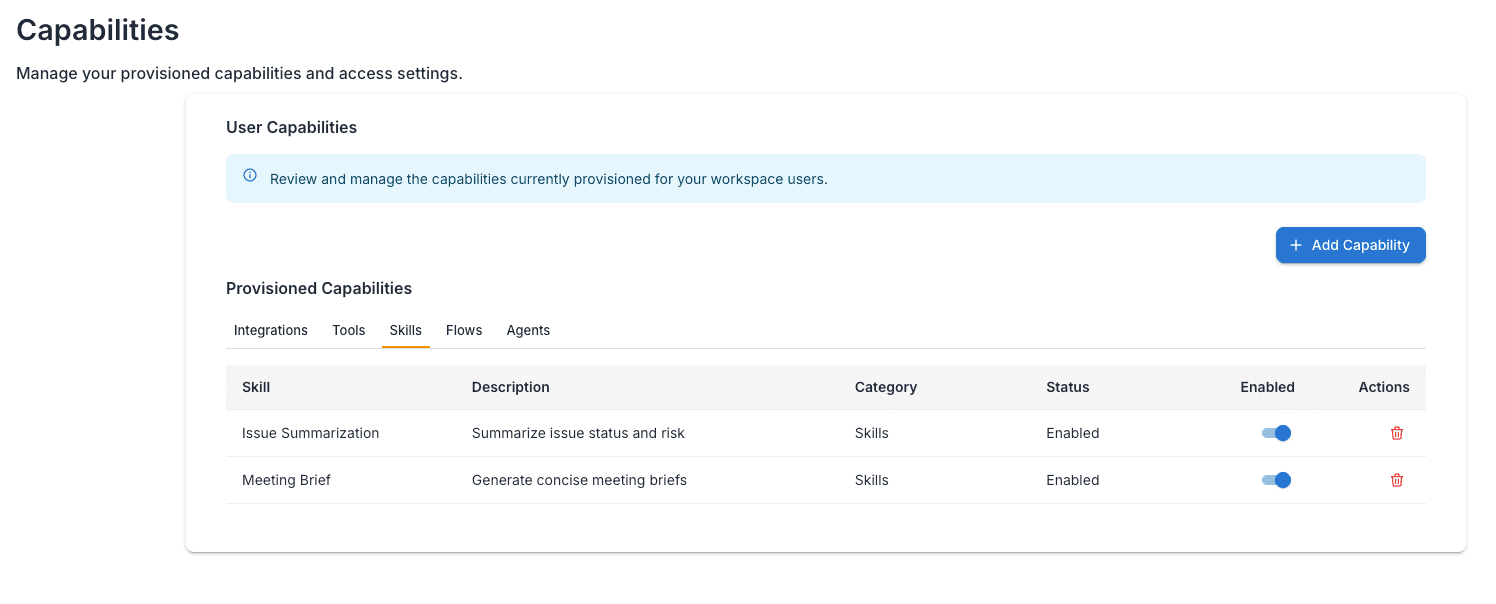Click the Skill column header

coord(256,387)
